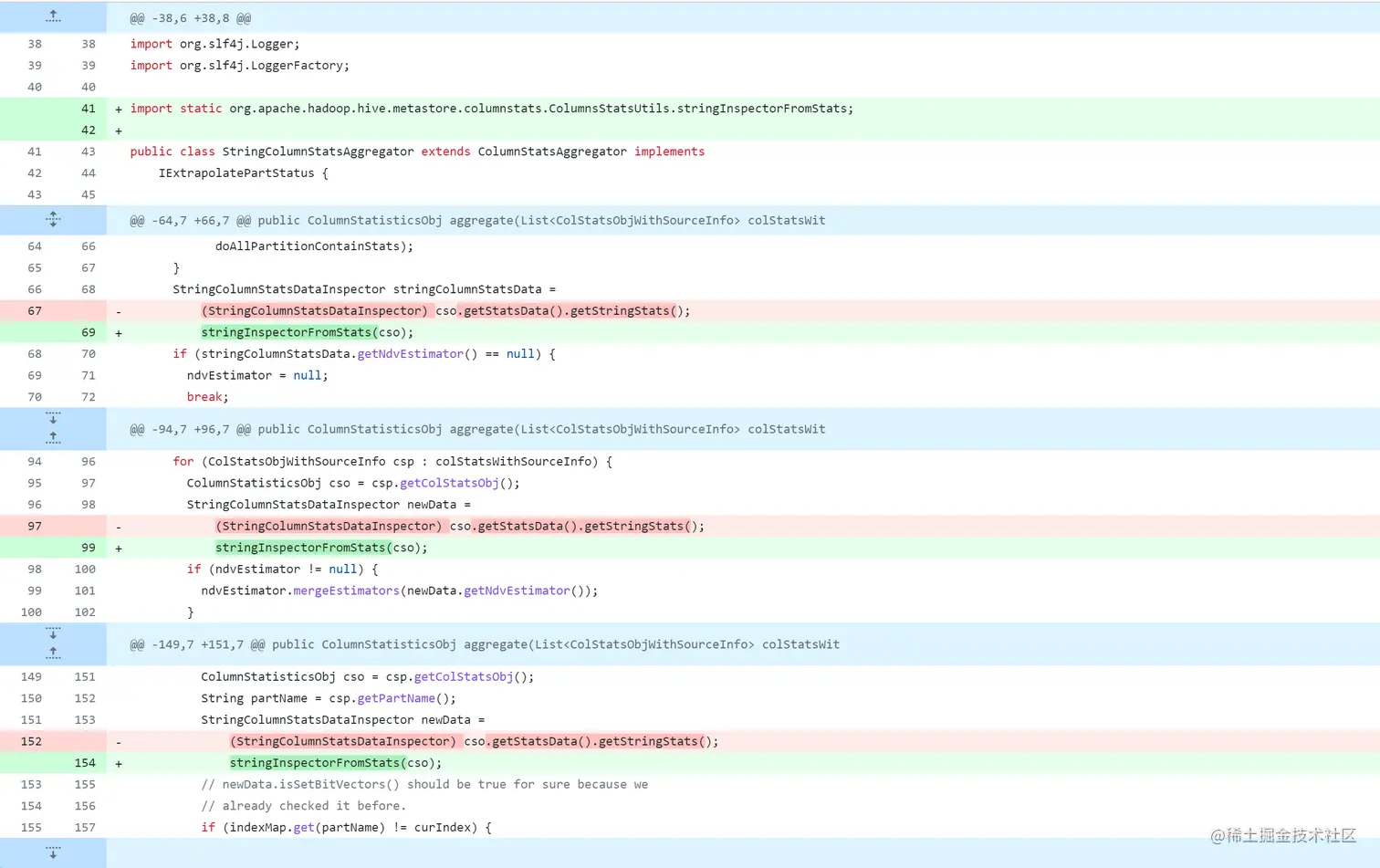The width and height of the screenshot is (1380, 868).
Task: Click 'if (stringColumnStatsData.getNdvEstimator() == null)' line
Action: (x=364, y=354)
